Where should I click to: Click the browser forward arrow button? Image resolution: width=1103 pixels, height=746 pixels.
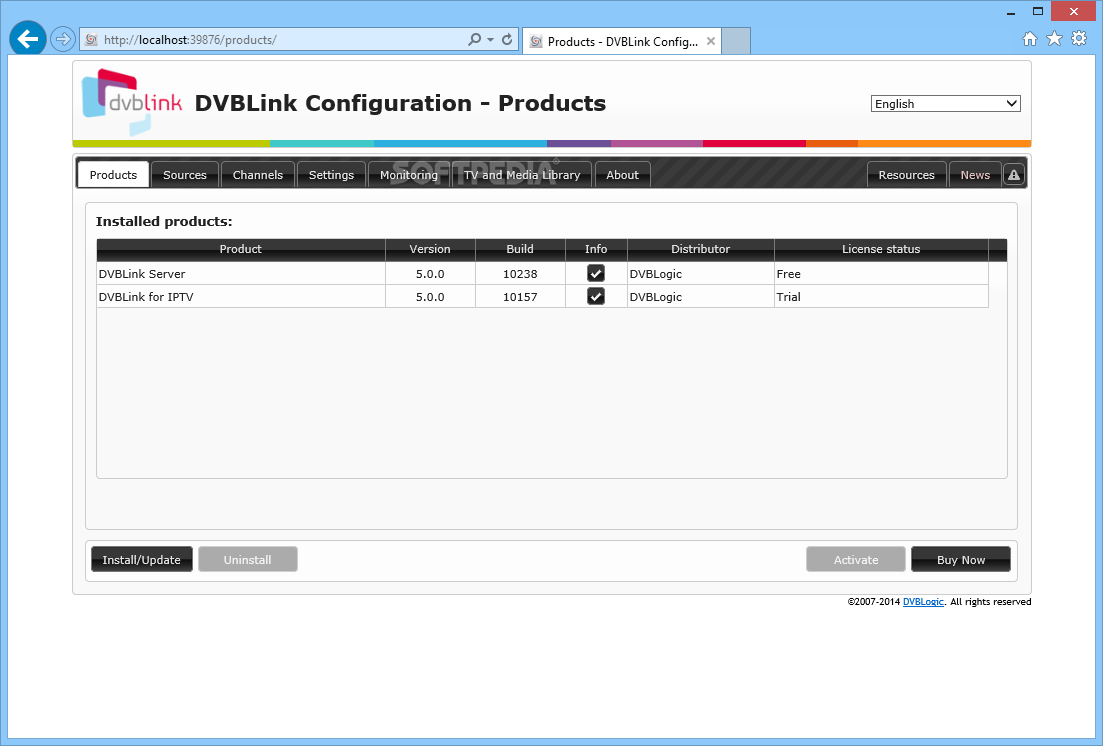click(63, 39)
